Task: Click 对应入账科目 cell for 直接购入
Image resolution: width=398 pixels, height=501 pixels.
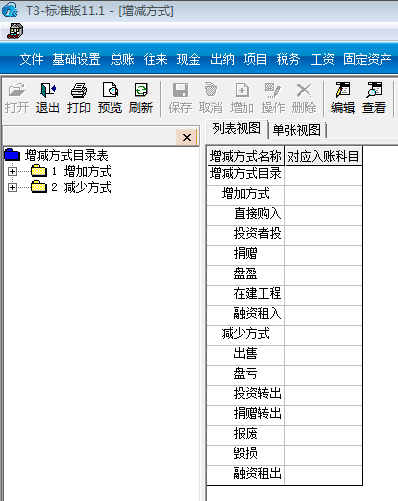Action: (x=323, y=215)
